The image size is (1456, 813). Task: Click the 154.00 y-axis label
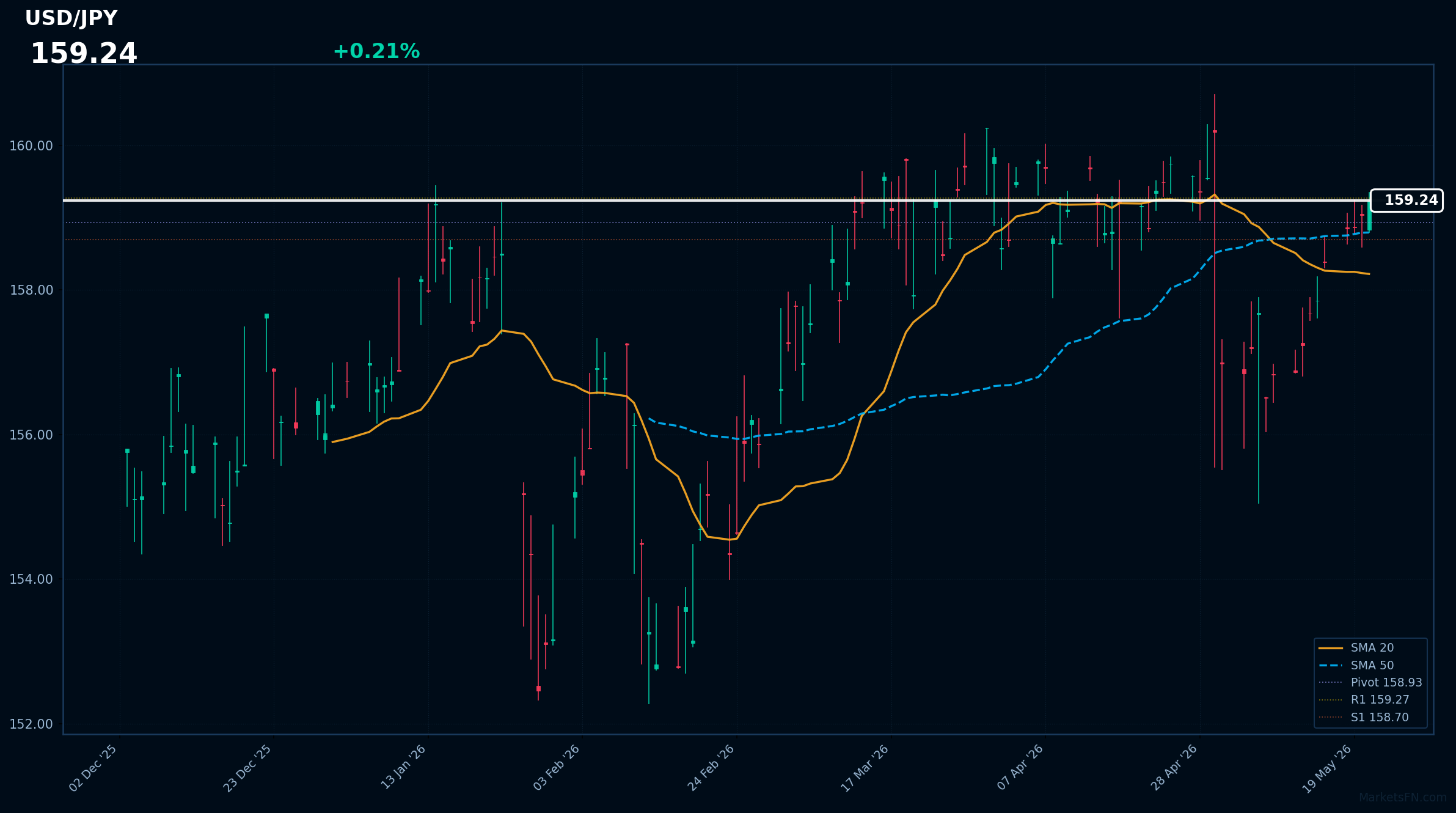pos(31,579)
